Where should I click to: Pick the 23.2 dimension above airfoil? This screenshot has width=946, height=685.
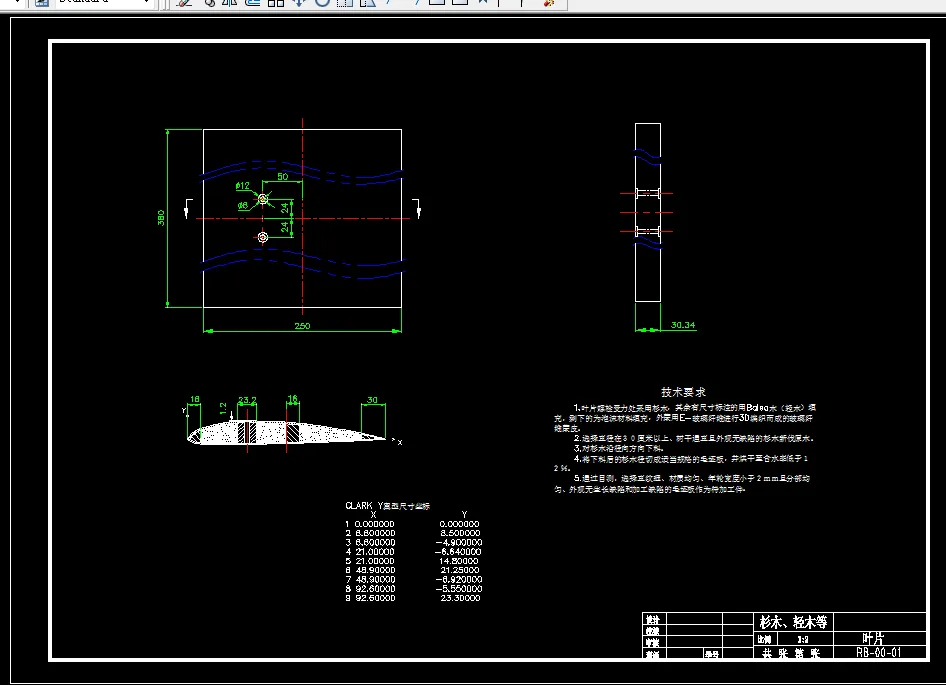click(x=247, y=400)
